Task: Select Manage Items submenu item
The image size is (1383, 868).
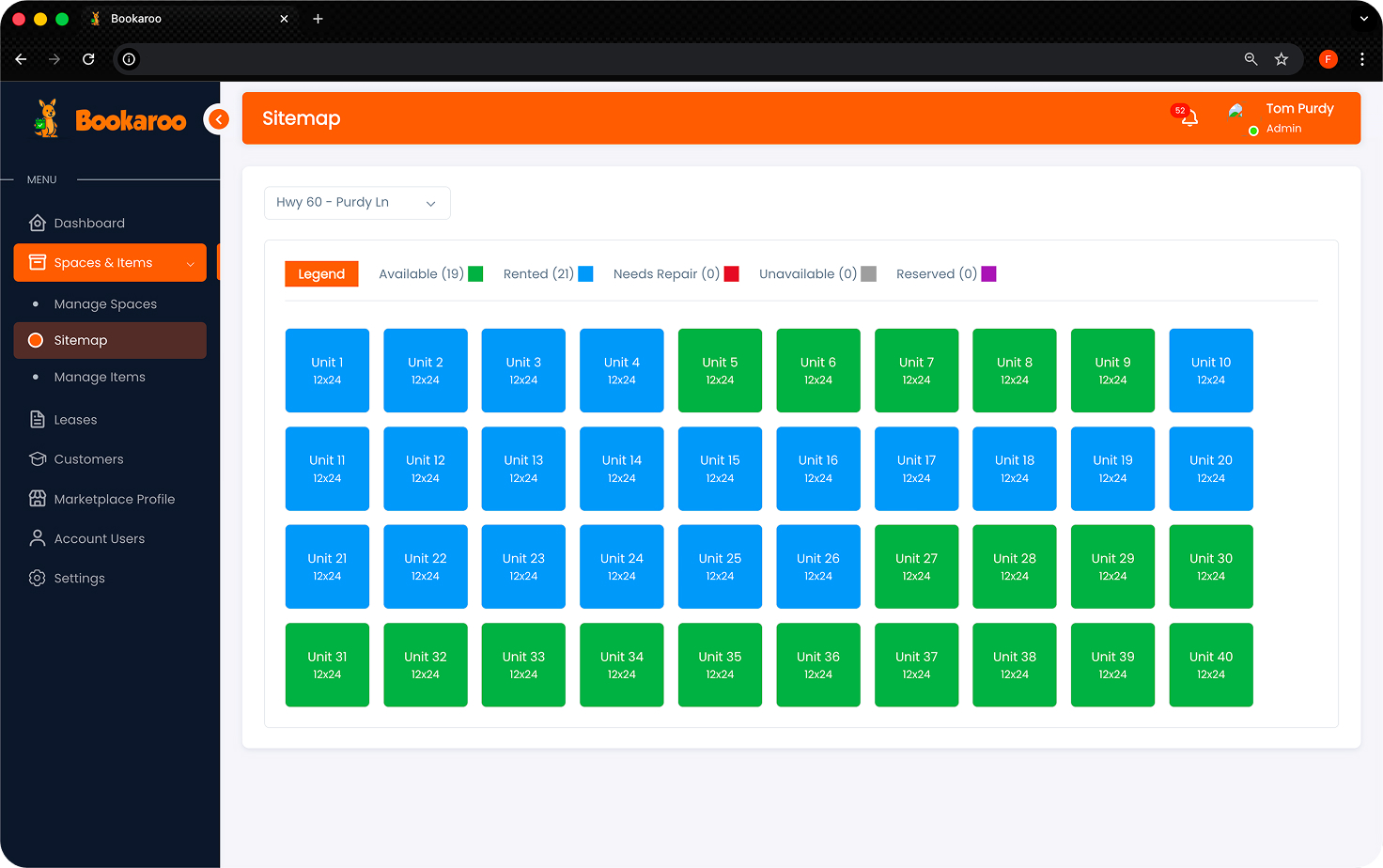Action: tap(100, 378)
